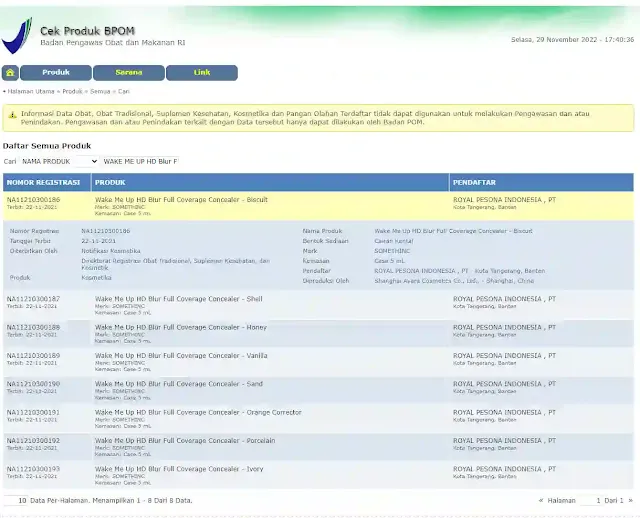Click the Case 5 mL detail value

[389, 261]
